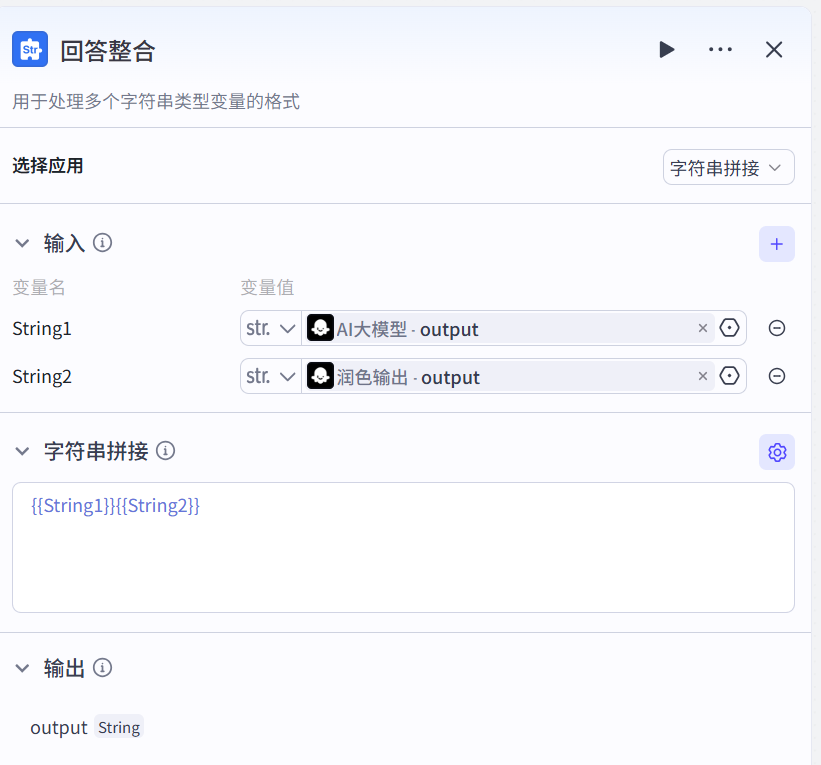
Task: Close the 回答整合 panel
Action: pyautogui.click(x=774, y=50)
